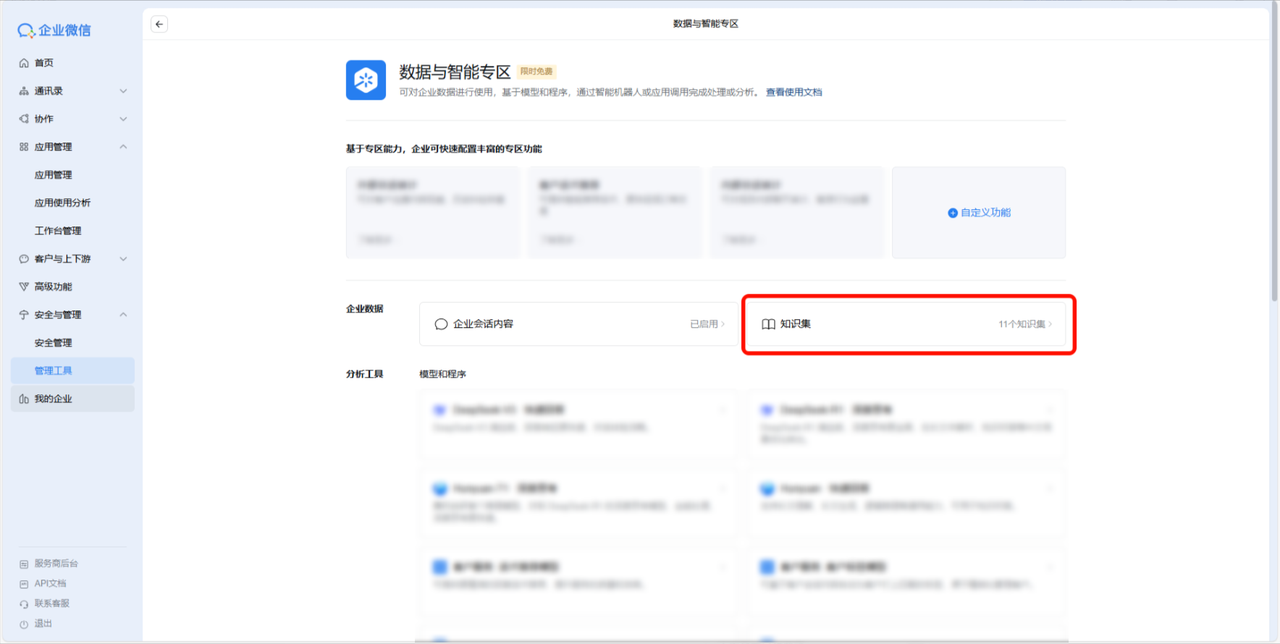The width and height of the screenshot is (1280, 644).
Task: Click the blue 数据与智能专区 app icon
Action: (366, 80)
